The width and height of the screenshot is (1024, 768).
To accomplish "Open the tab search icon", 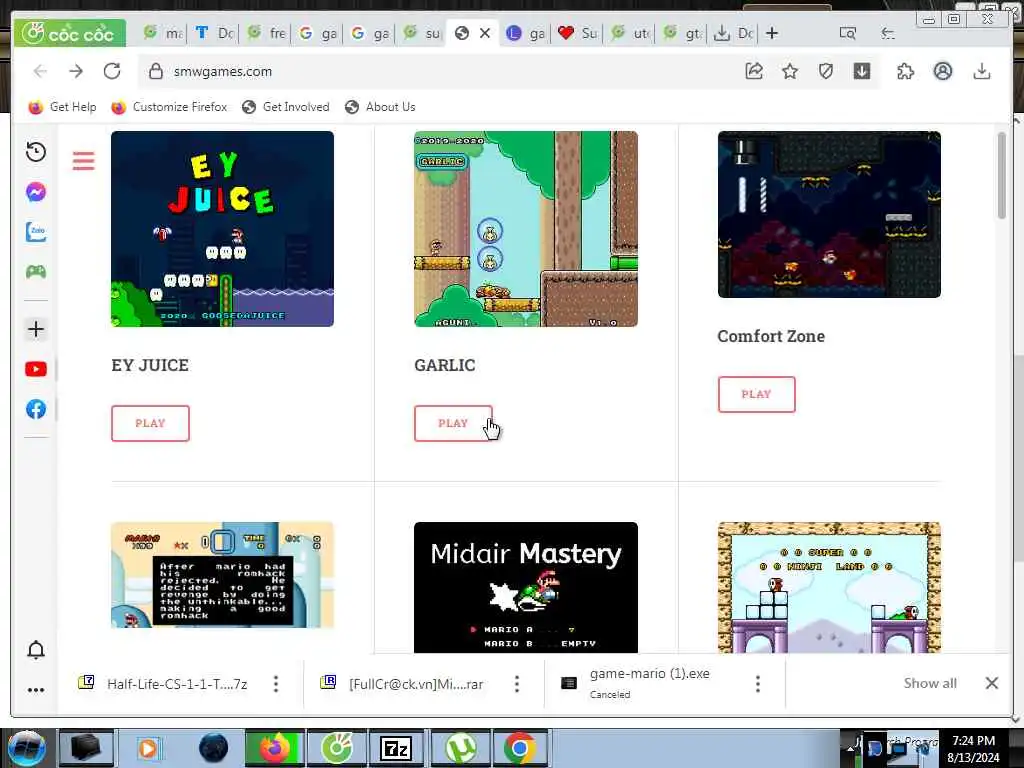I will [848, 33].
